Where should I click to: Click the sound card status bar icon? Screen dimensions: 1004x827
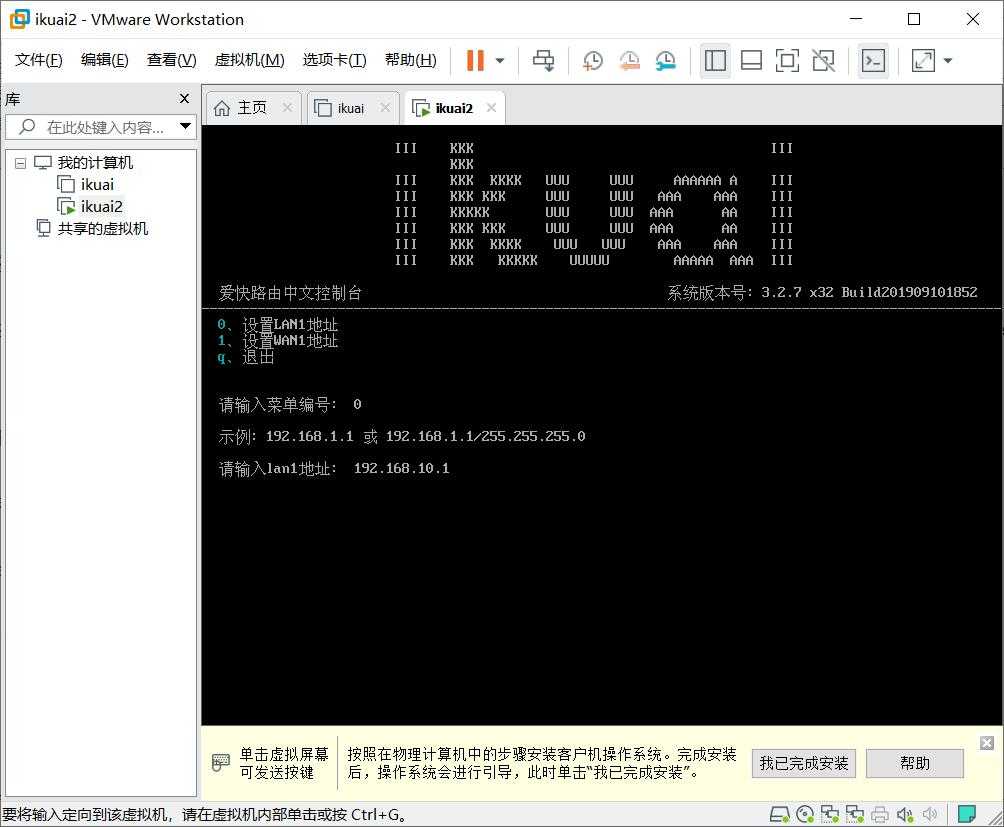pyautogui.click(x=904, y=814)
